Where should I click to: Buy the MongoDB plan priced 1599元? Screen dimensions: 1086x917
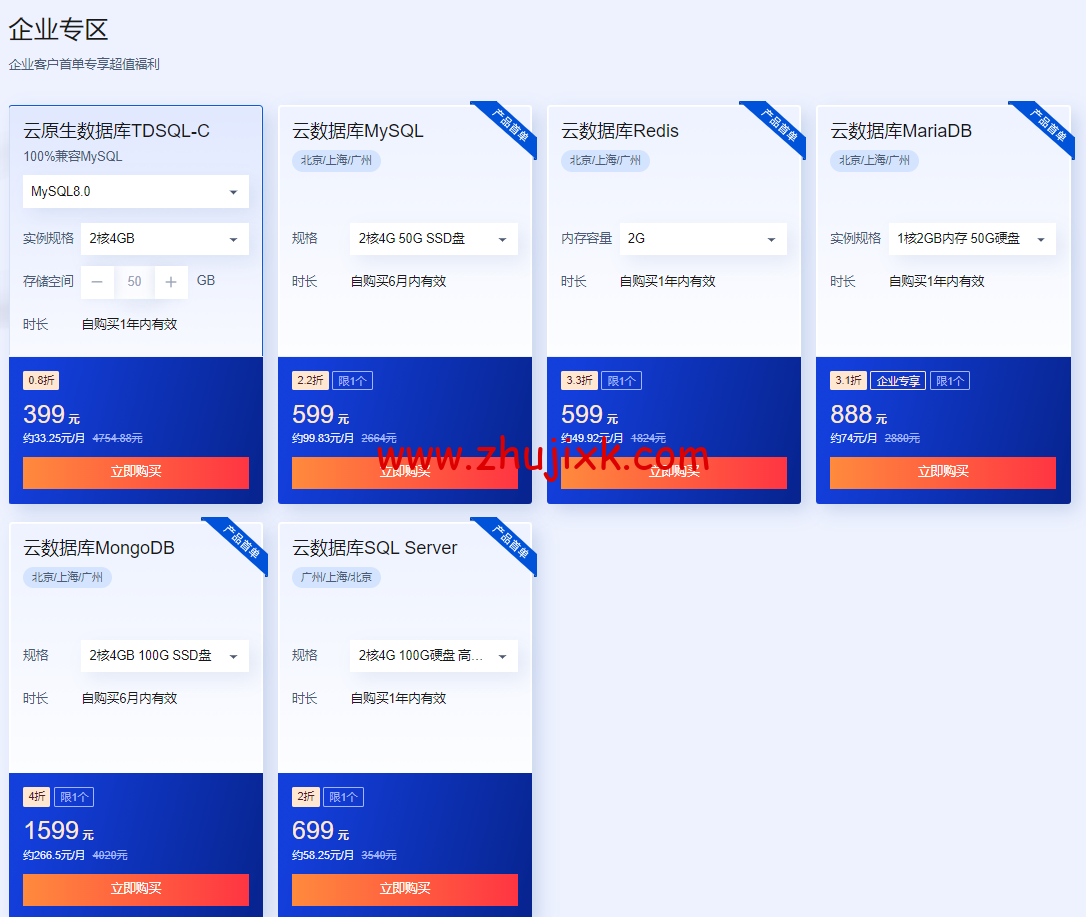pyautogui.click(x=136, y=889)
